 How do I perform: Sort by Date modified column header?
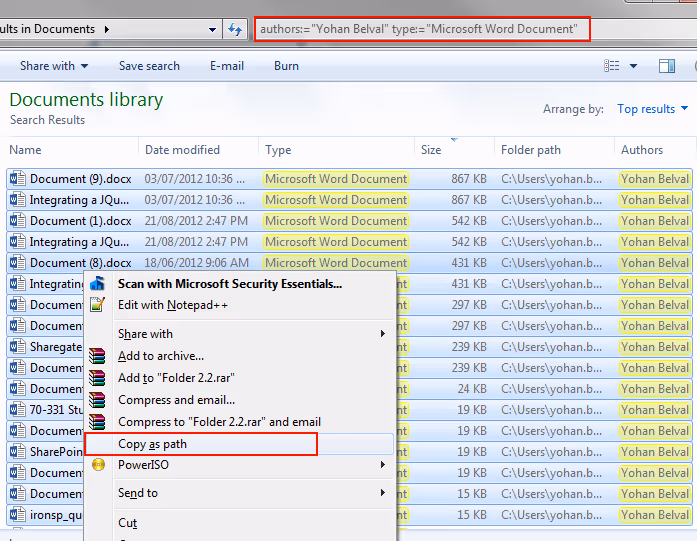pos(182,150)
